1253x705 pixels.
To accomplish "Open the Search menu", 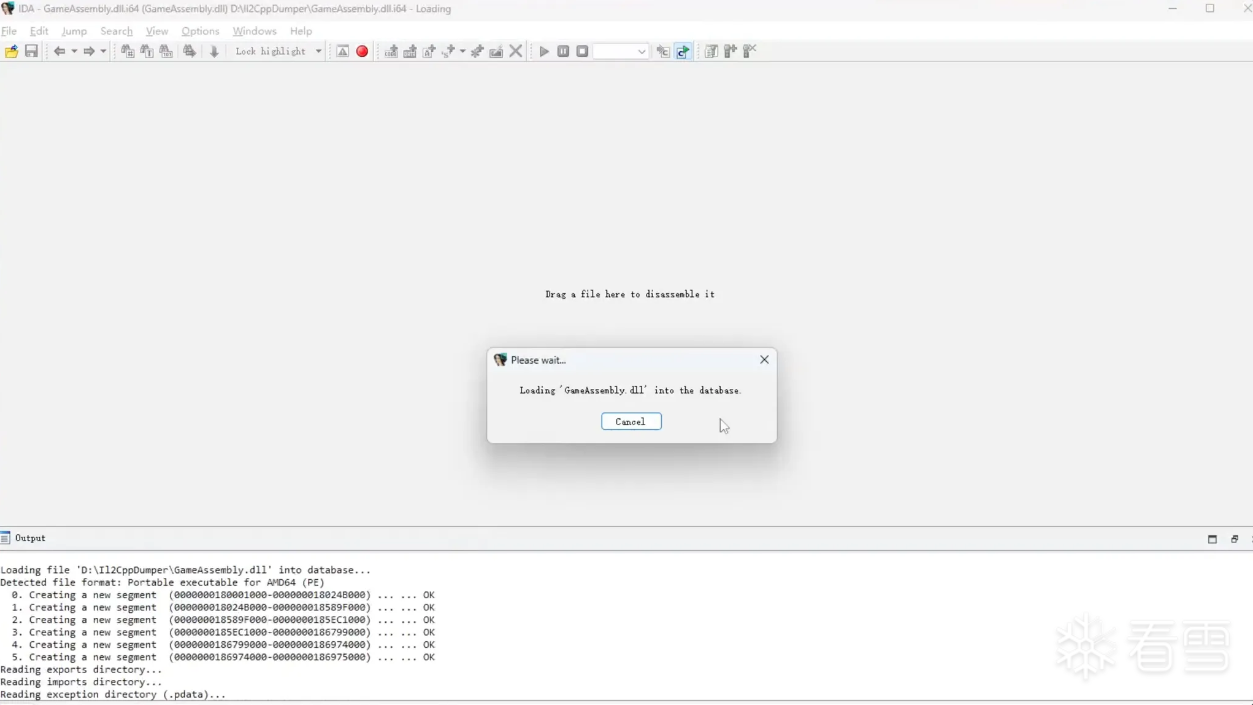I will 116,31.
